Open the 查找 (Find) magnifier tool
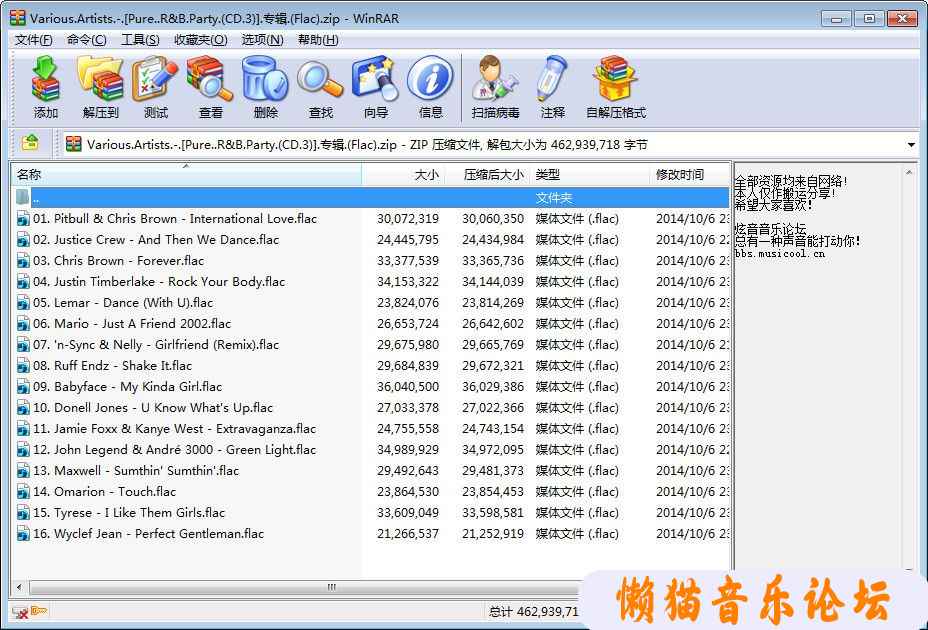 [x=320, y=86]
